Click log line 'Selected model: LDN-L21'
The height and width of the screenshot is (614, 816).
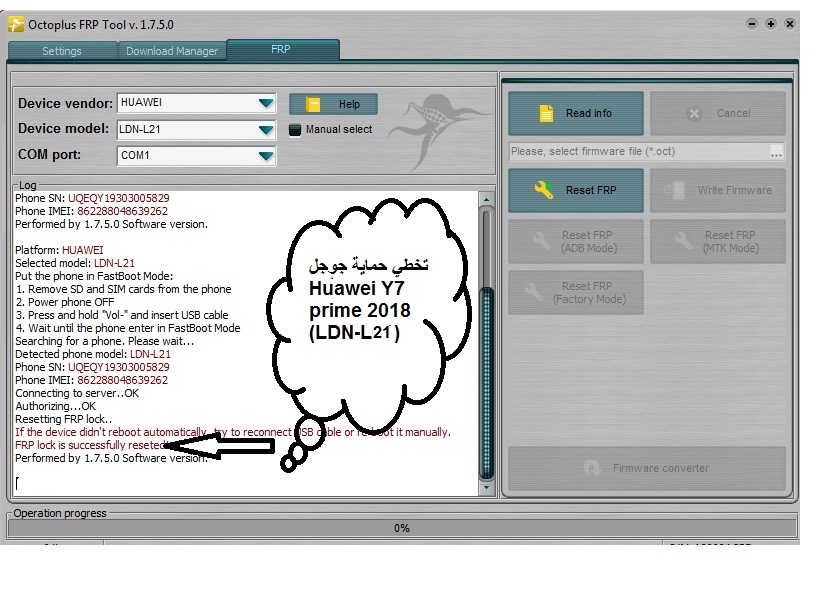point(75,263)
